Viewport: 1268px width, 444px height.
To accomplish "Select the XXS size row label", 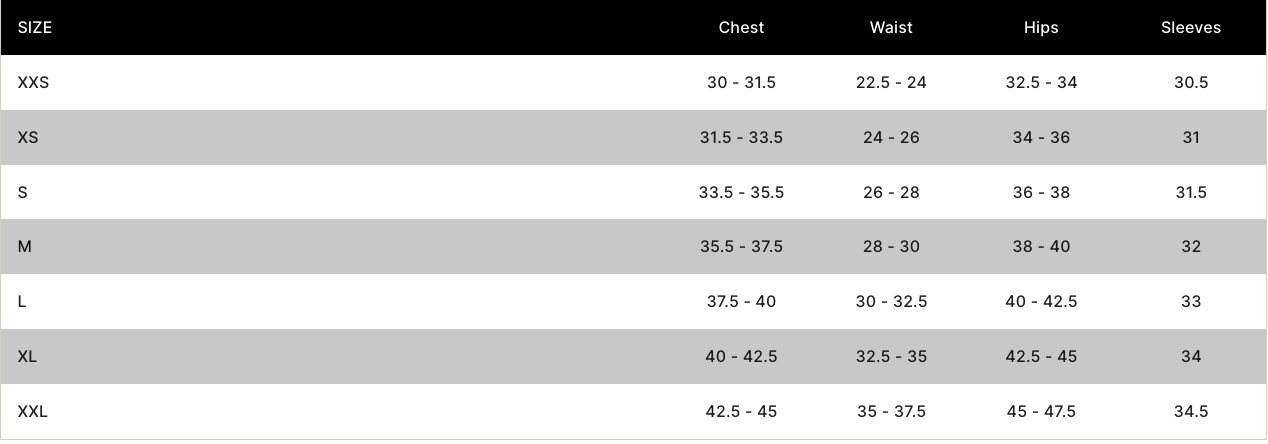I will coord(33,83).
